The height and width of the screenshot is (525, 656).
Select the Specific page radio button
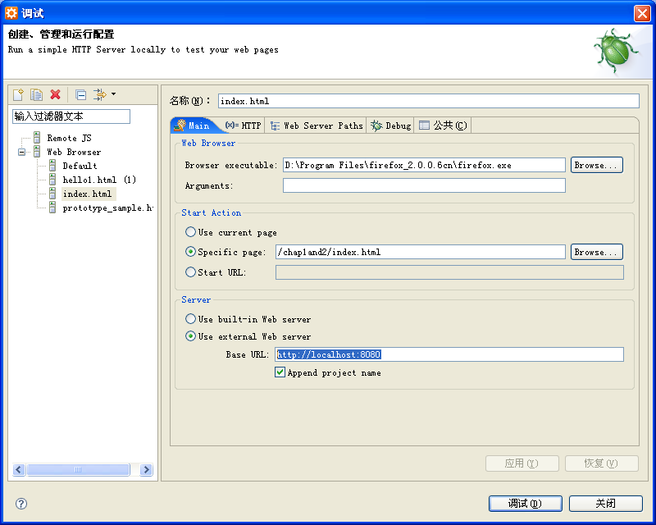pyautogui.click(x=190, y=252)
